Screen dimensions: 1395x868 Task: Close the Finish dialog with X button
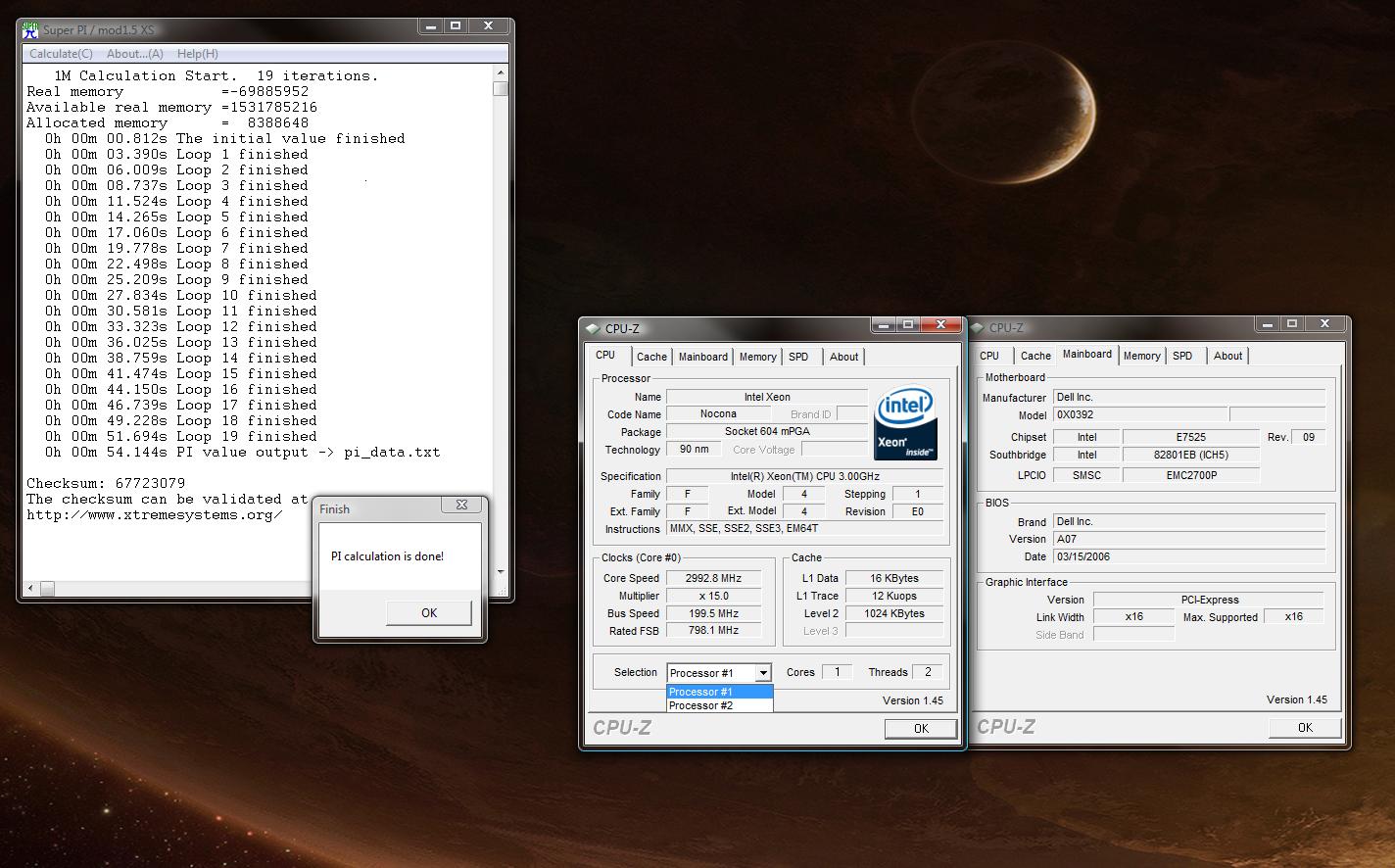(461, 506)
